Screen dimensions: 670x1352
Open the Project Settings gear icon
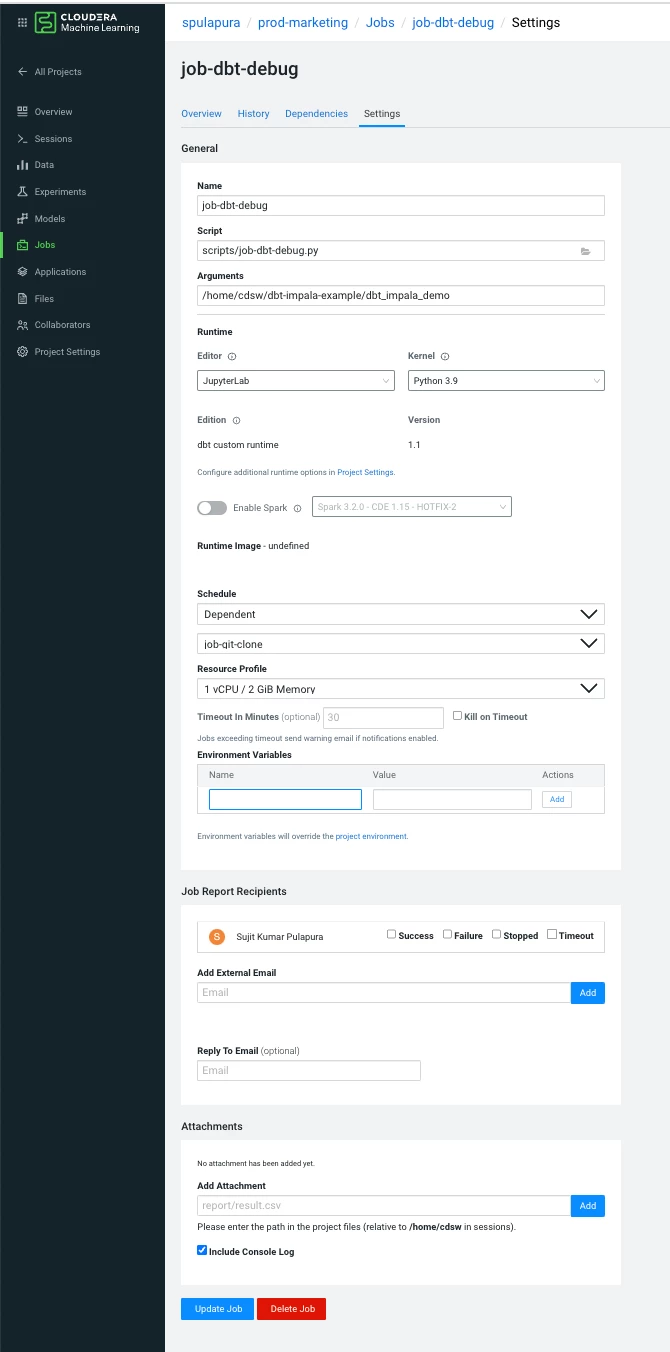tap(23, 352)
